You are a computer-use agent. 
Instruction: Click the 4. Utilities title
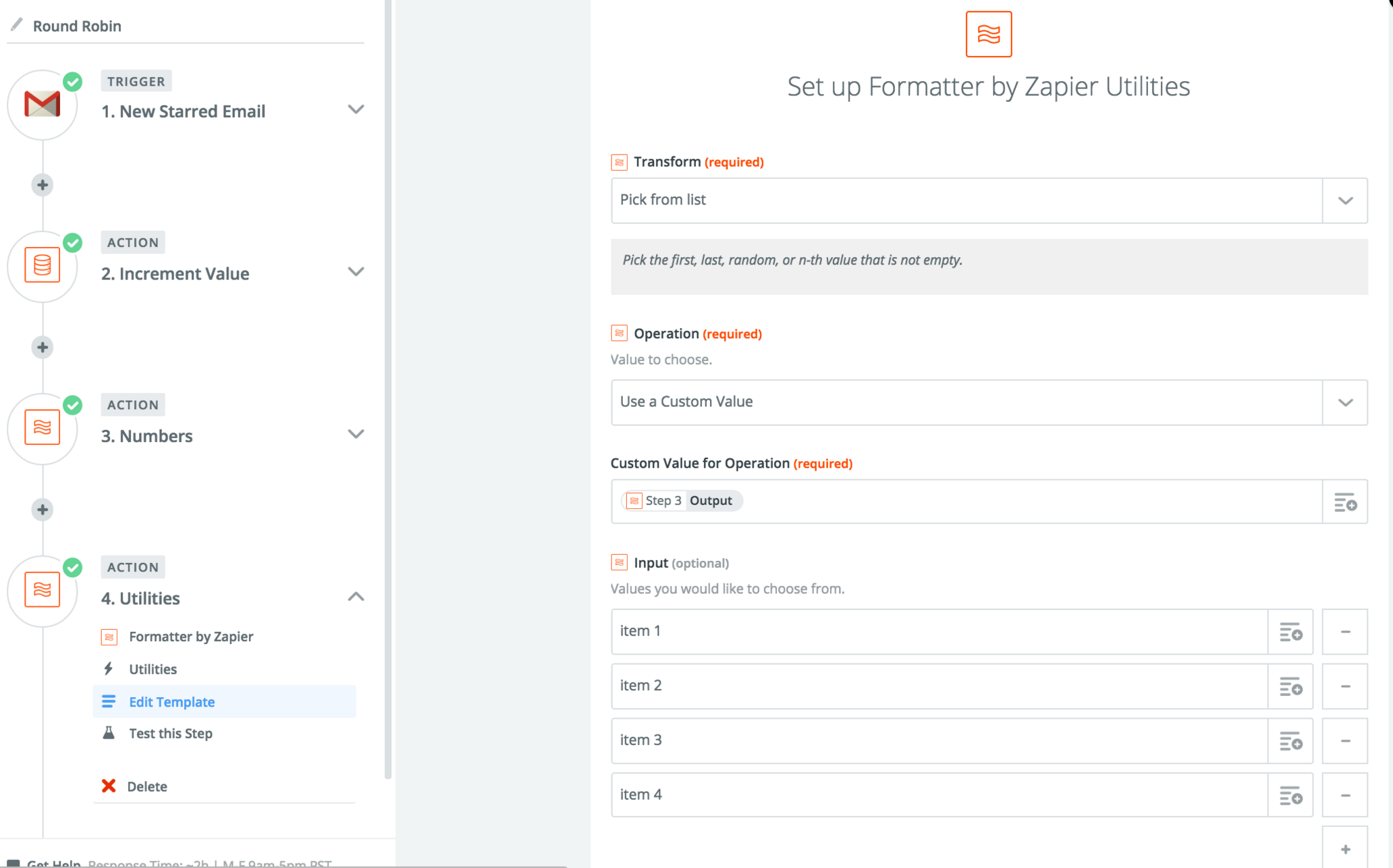[x=140, y=599]
